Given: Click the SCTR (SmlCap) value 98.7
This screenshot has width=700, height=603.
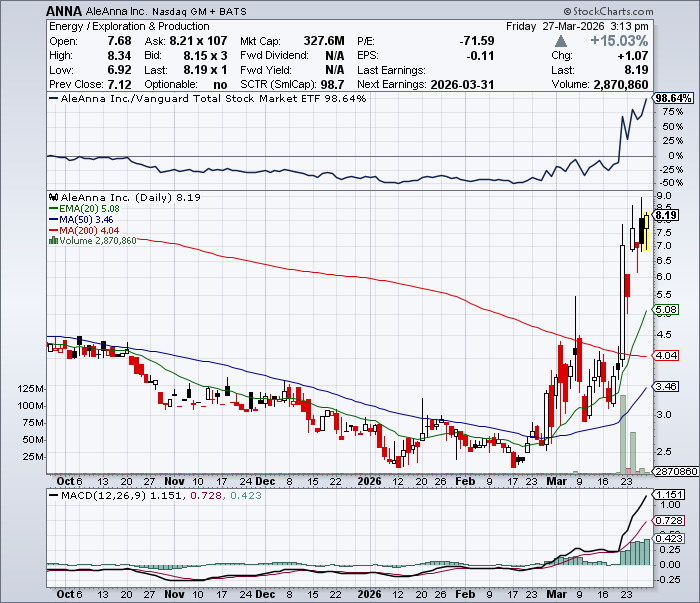Looking at the screenshot, I should click(x=333, y=84).
